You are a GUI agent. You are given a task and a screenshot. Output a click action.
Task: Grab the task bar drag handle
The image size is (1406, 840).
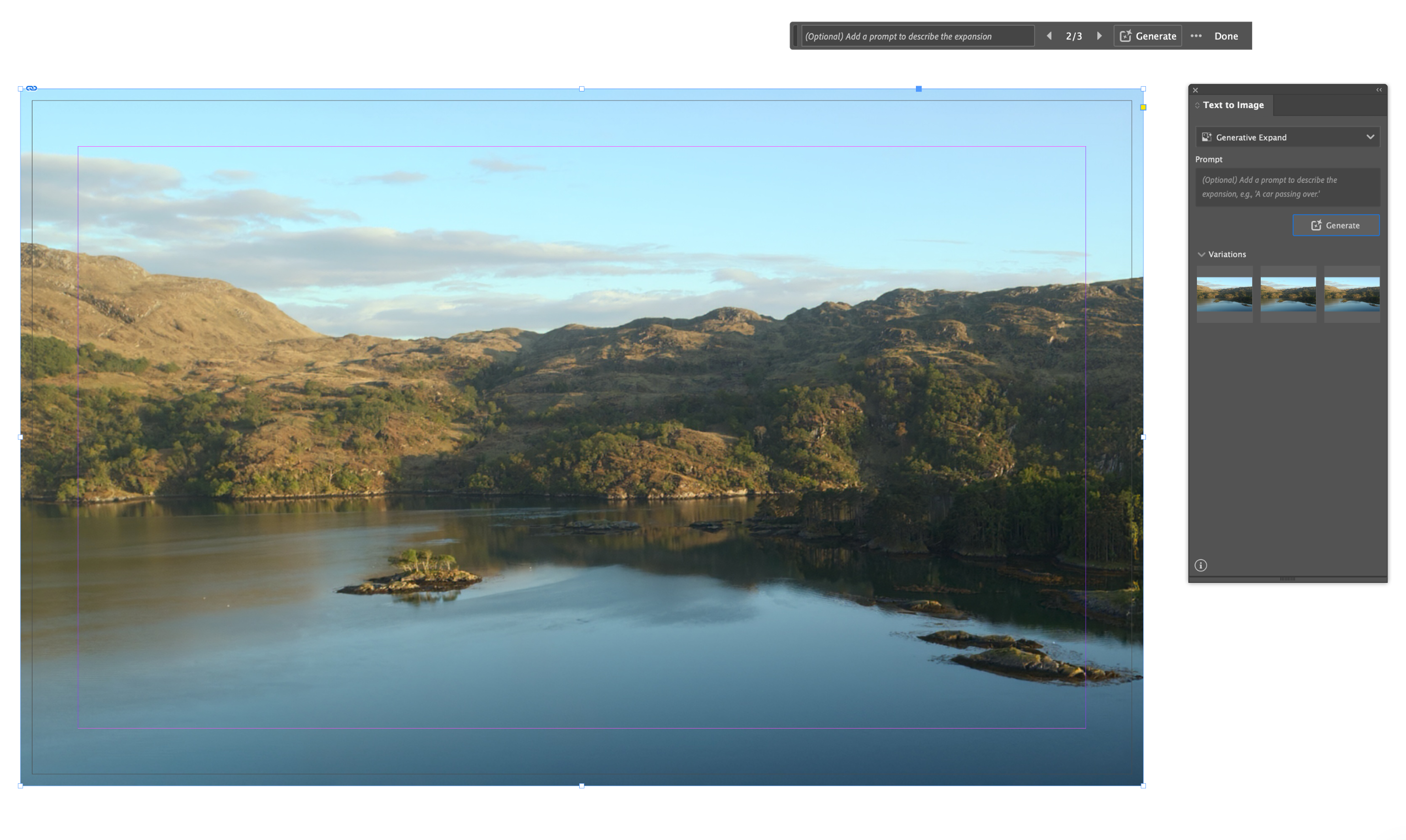[x=795, y=36]
